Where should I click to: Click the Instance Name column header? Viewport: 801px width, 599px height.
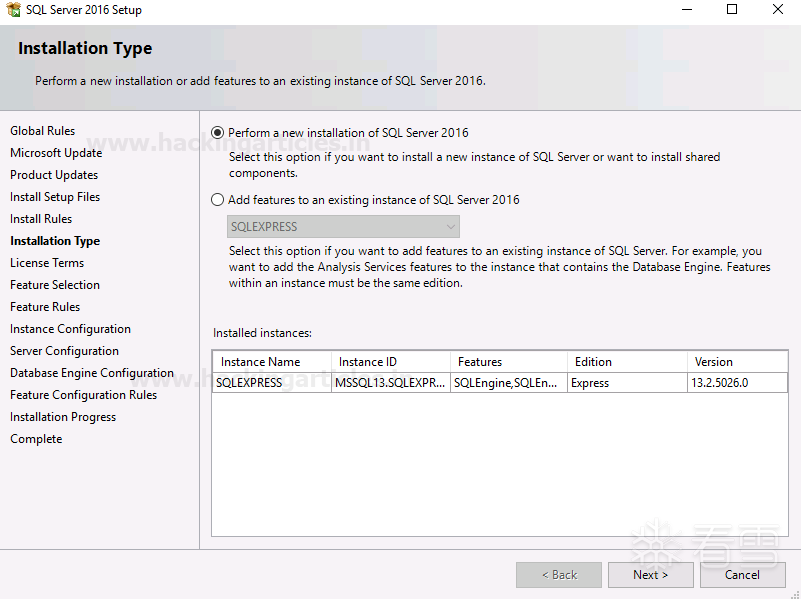[x=260, y=362]
